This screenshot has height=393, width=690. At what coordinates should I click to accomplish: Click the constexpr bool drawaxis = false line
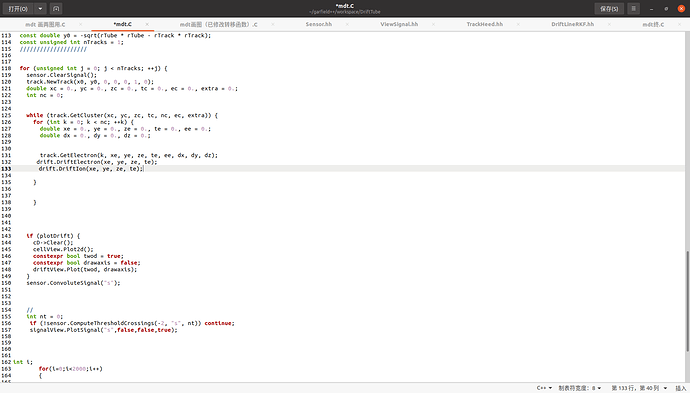tap(86, 263)
